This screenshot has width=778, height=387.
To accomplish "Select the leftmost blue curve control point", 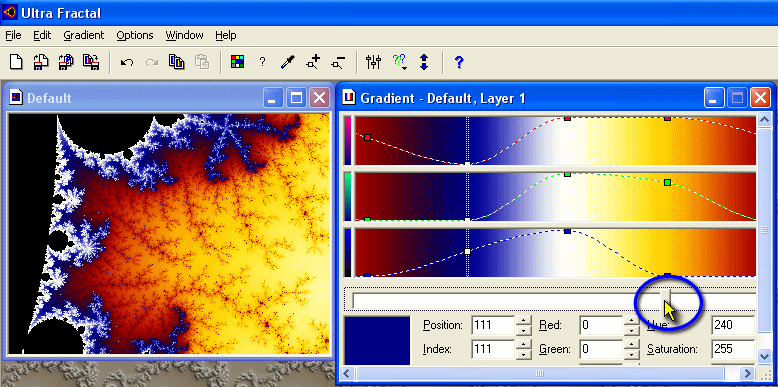I will click(x=367, y=275).
